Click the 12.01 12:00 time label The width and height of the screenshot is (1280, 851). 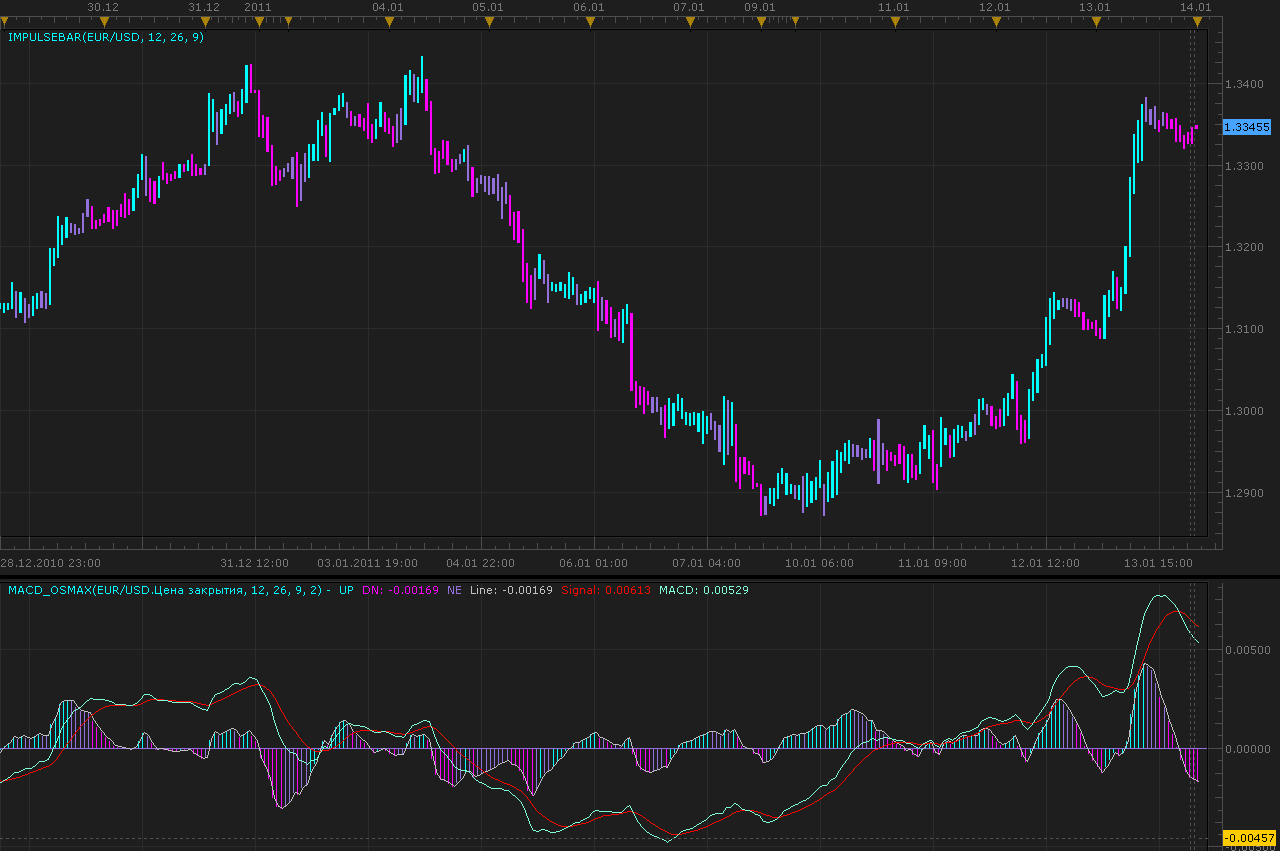click(x=1046, y=563)
